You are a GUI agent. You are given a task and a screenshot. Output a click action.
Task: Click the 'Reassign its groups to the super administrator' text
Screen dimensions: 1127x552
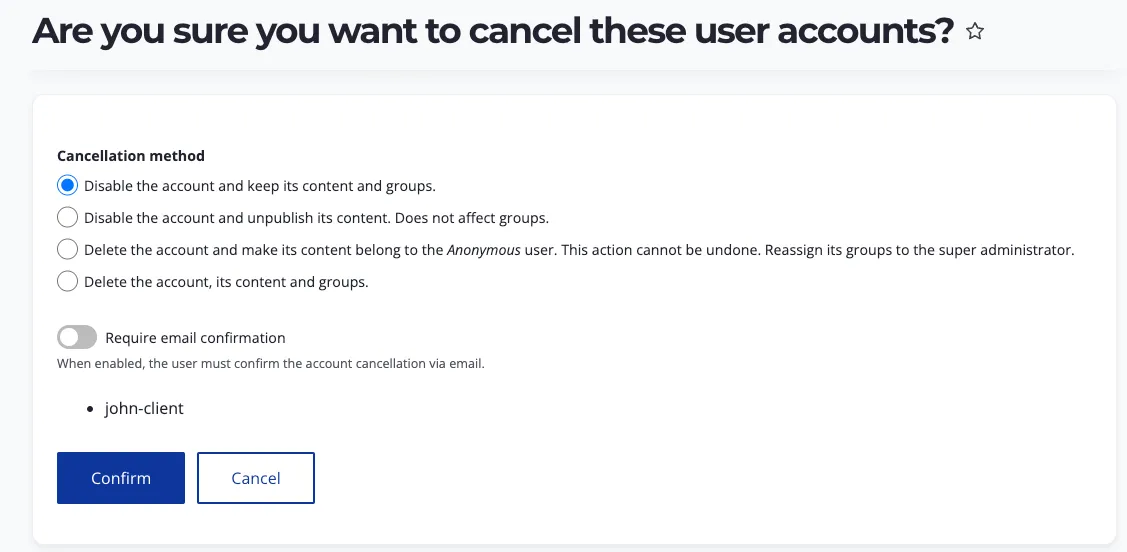919,250
